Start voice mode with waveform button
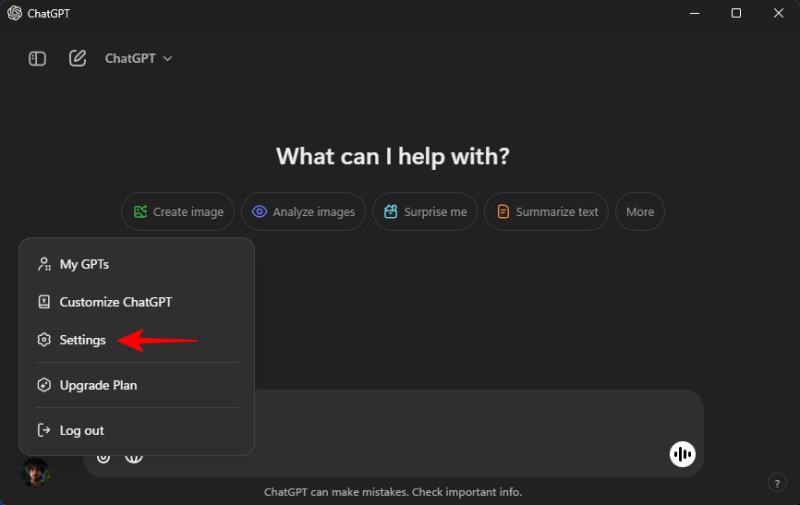800x505 pixels. tap(682, 454)
